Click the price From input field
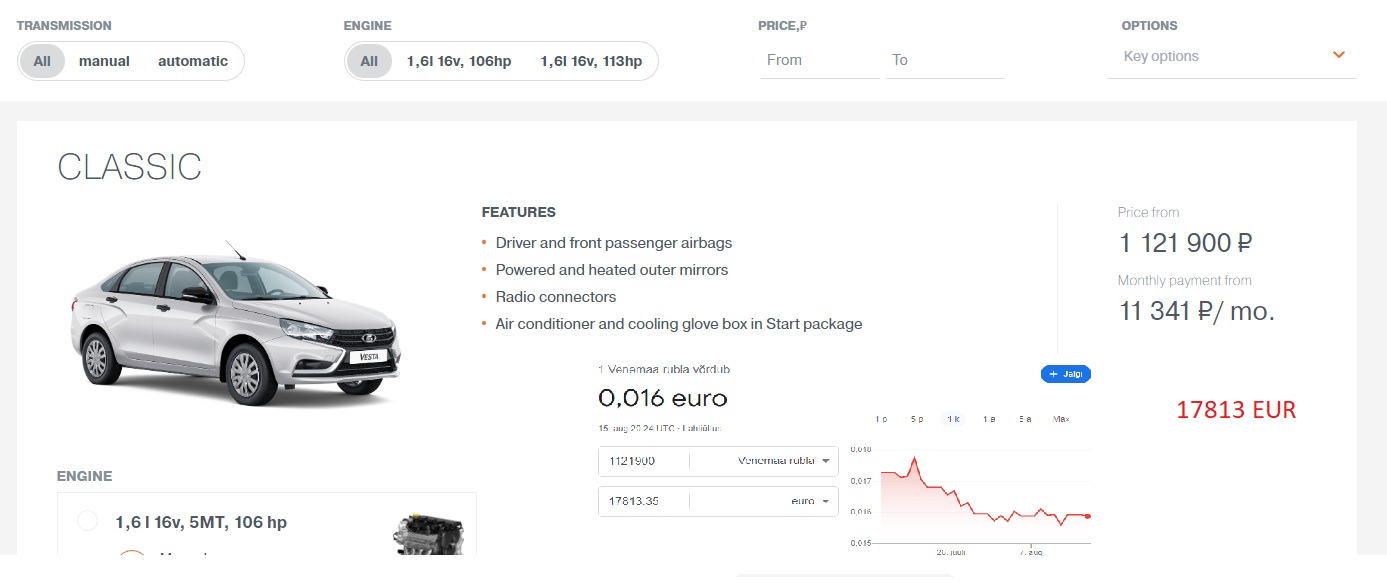The height and width of the screenshot is (583, 1387). pos(819,60)
